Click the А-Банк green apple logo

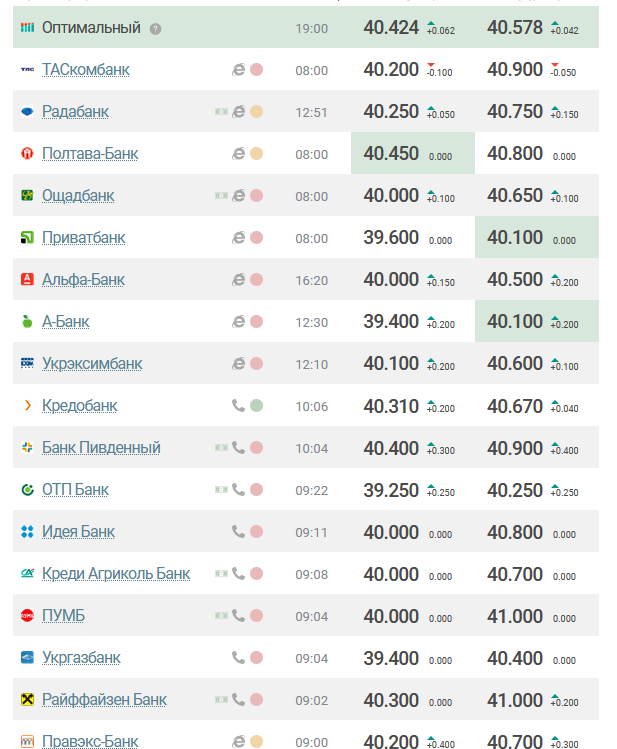coord(28,322)
